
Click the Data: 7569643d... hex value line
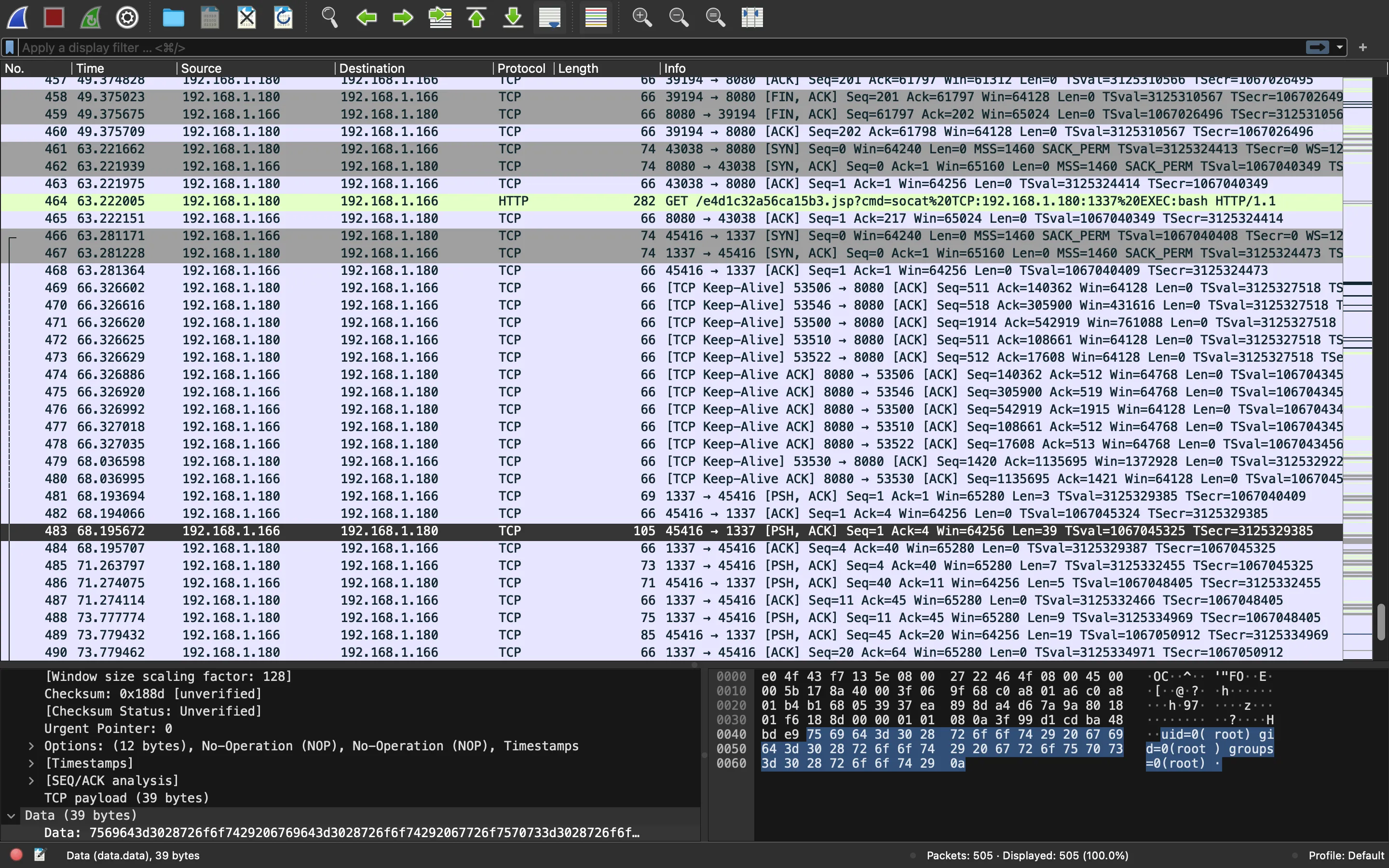click(341, 832)
